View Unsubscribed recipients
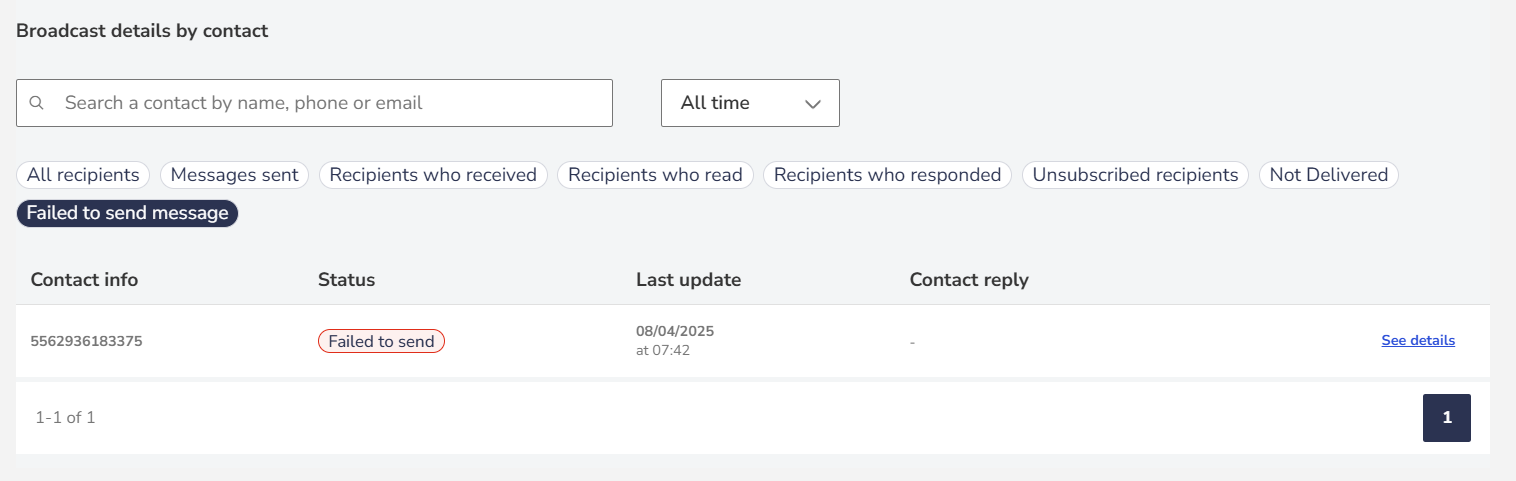This screenshot has height=481, width=1516. 1135,175
